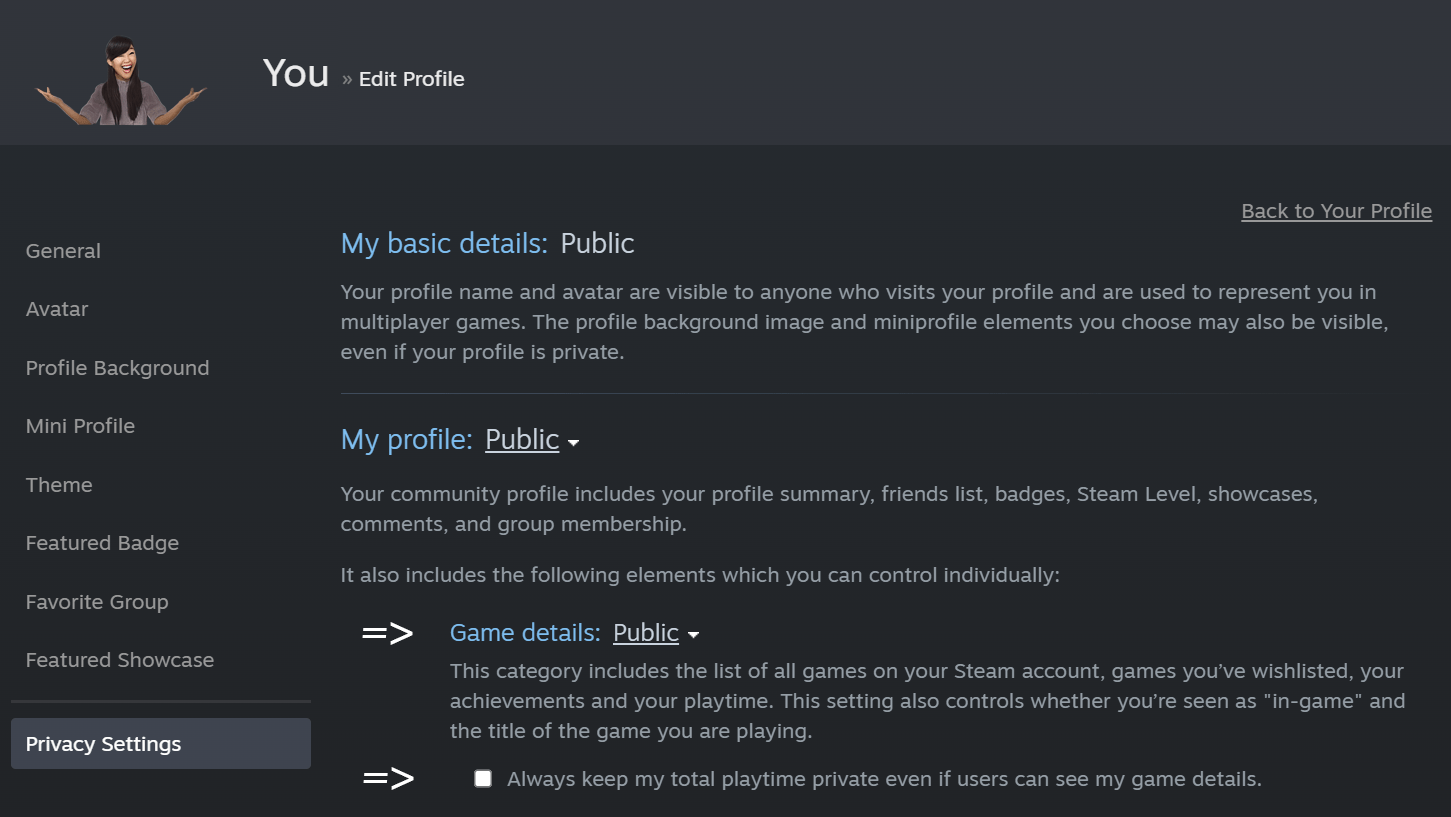Enable Always keep my total playtime private
This screenshot has height=817, width=1451.
click(x=483, y=779)
